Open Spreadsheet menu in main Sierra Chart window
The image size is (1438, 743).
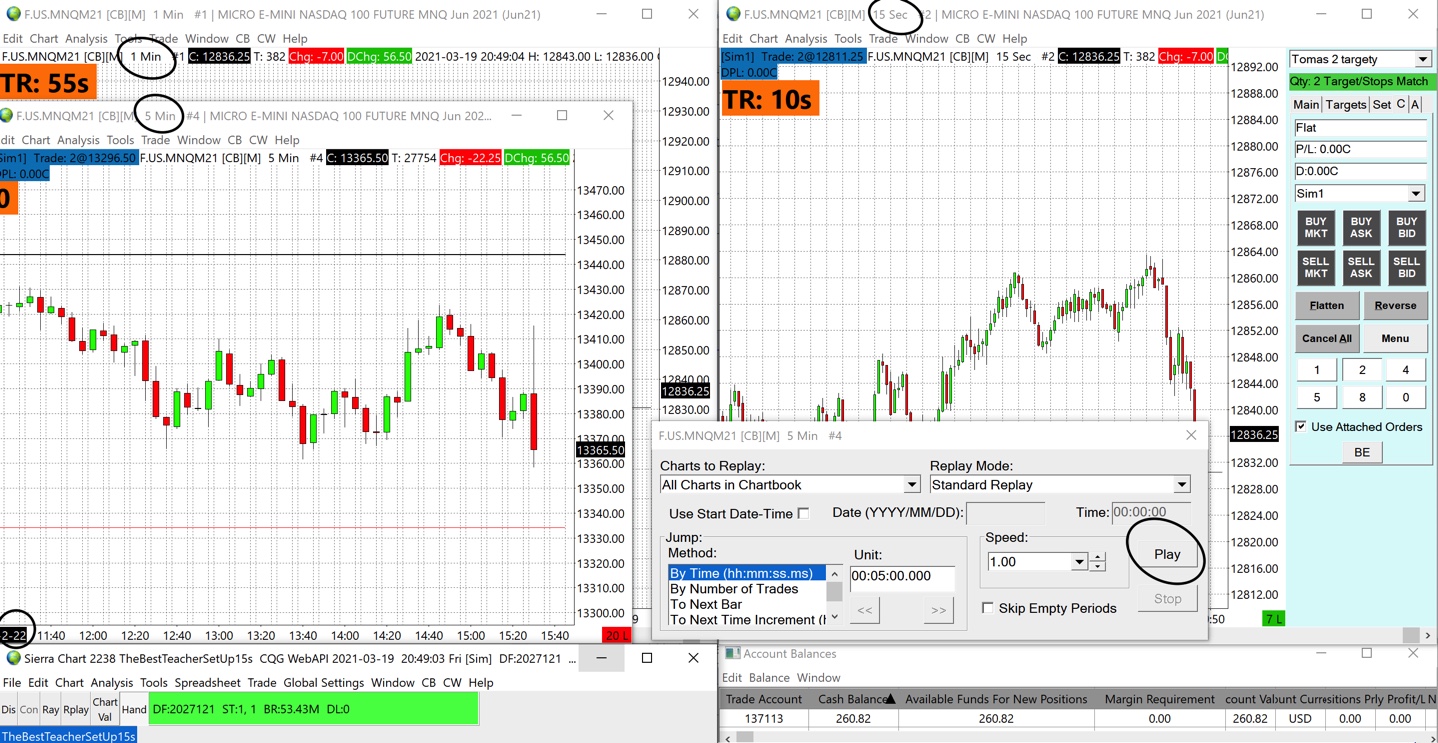tap(208, 683)
